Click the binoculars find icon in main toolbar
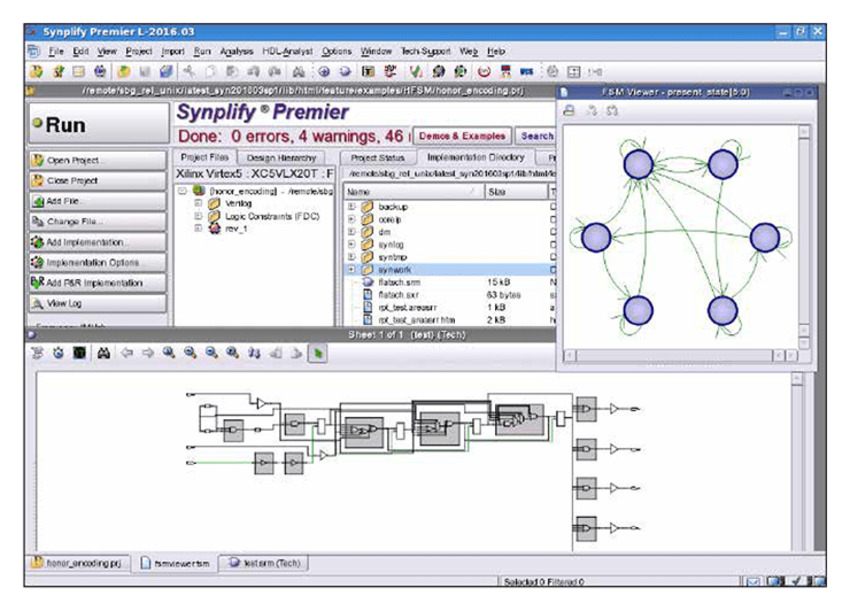The image size is (850, 611). (x=298, y=72)
